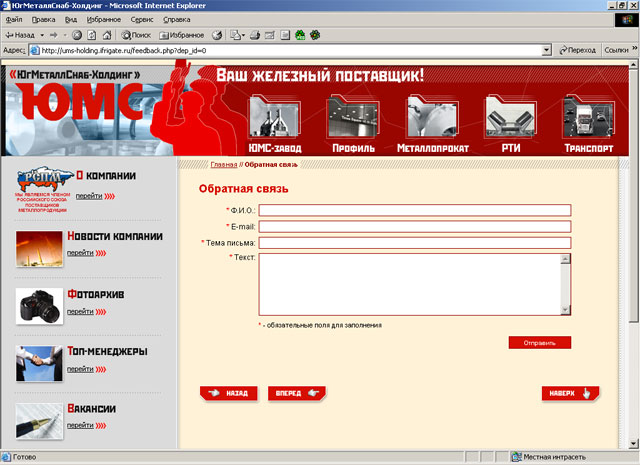Click the page scrollbar down arrow
640x465 pixels.
click(633, 443)
